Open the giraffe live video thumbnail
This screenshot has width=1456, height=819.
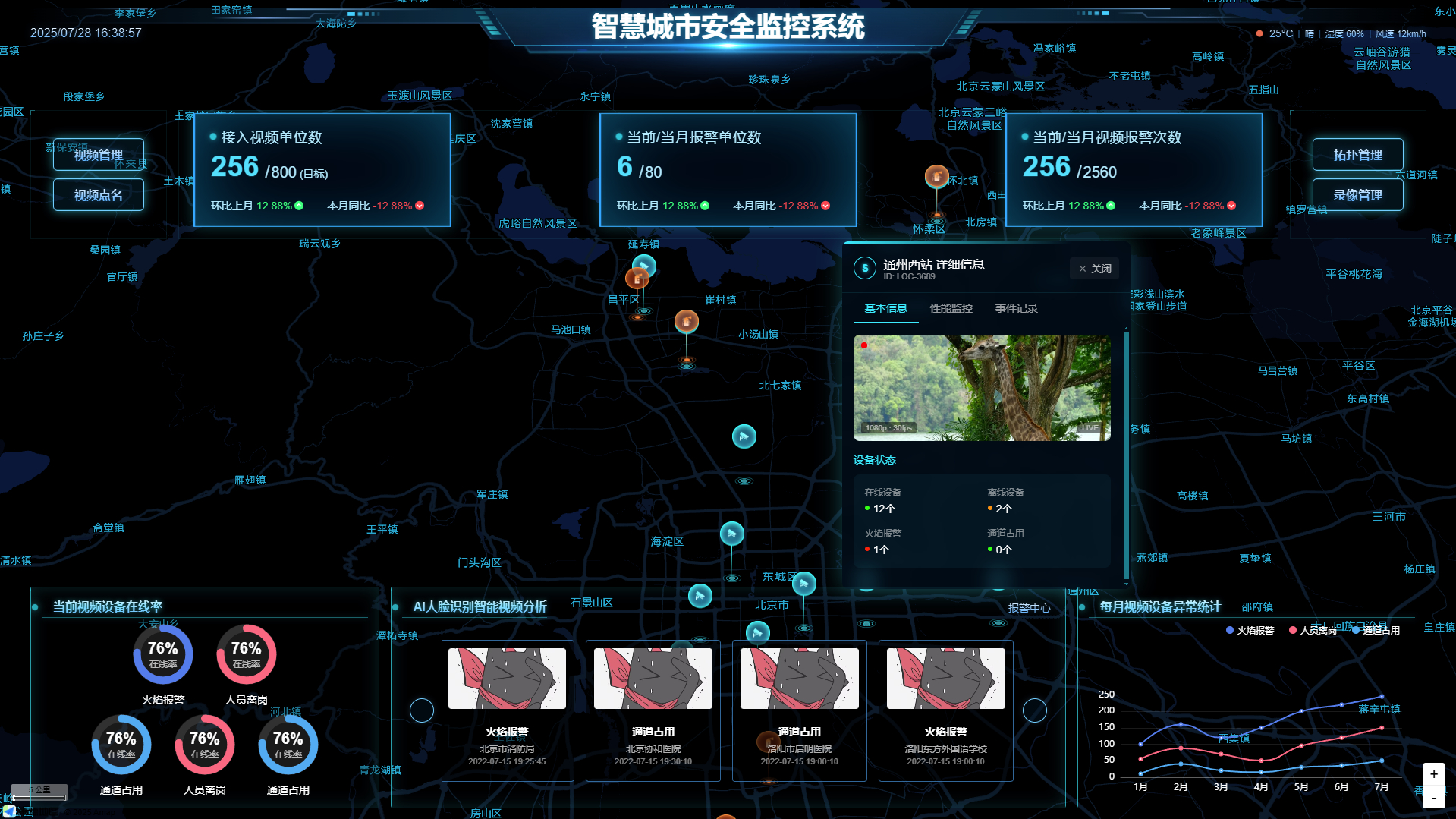point(982,388)
